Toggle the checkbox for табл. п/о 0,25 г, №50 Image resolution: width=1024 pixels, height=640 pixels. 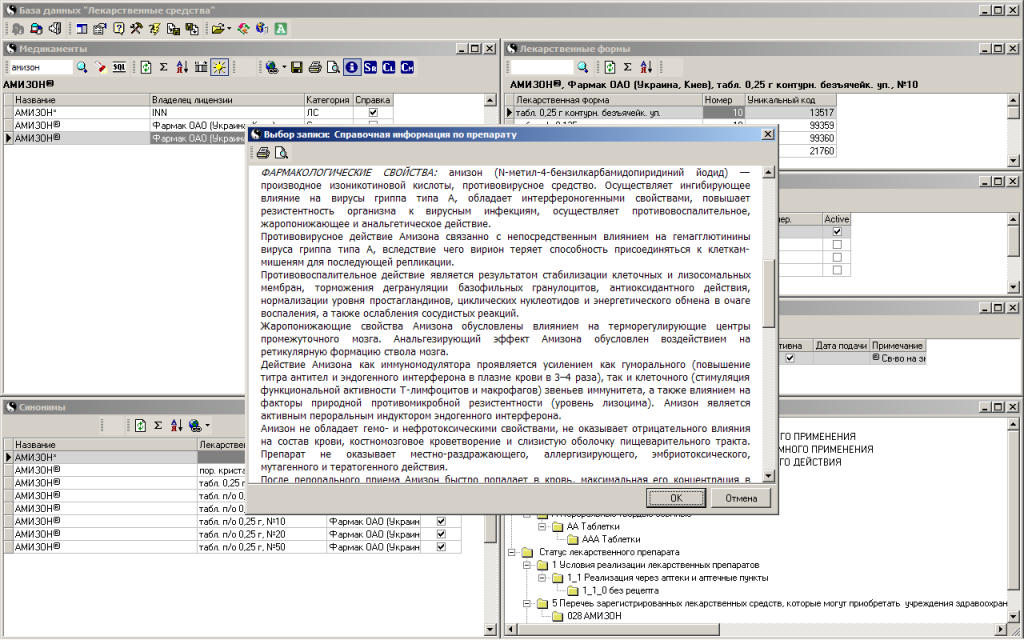(x=441, y=547)
